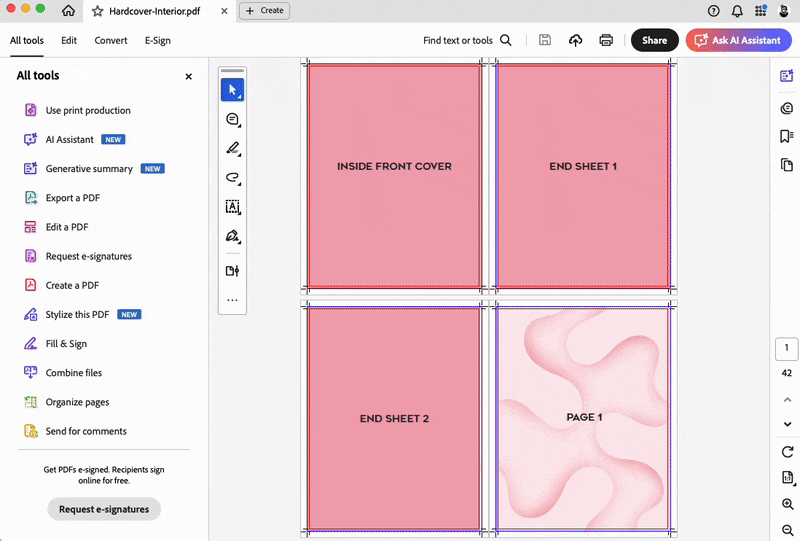Open Organize pages tool
800x541 pixels.
click(67, 402)
